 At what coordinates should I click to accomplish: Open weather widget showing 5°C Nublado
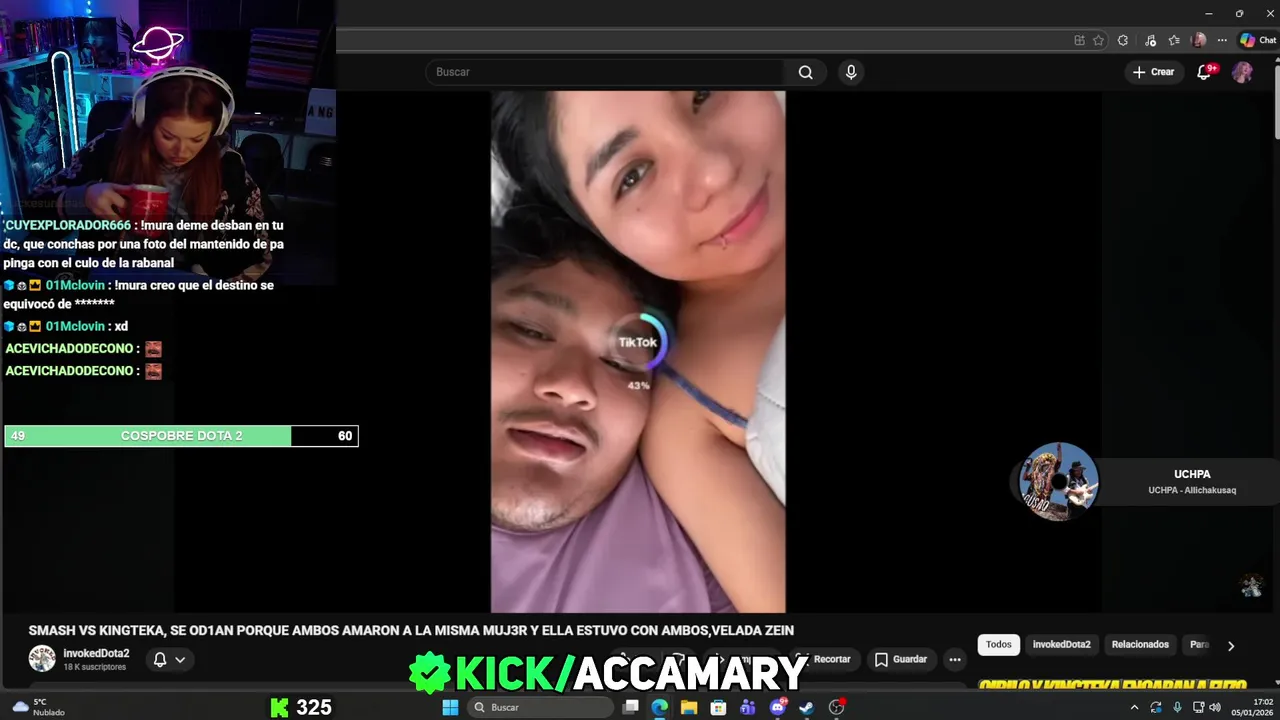pyautogui.click(x=38, y=707)
